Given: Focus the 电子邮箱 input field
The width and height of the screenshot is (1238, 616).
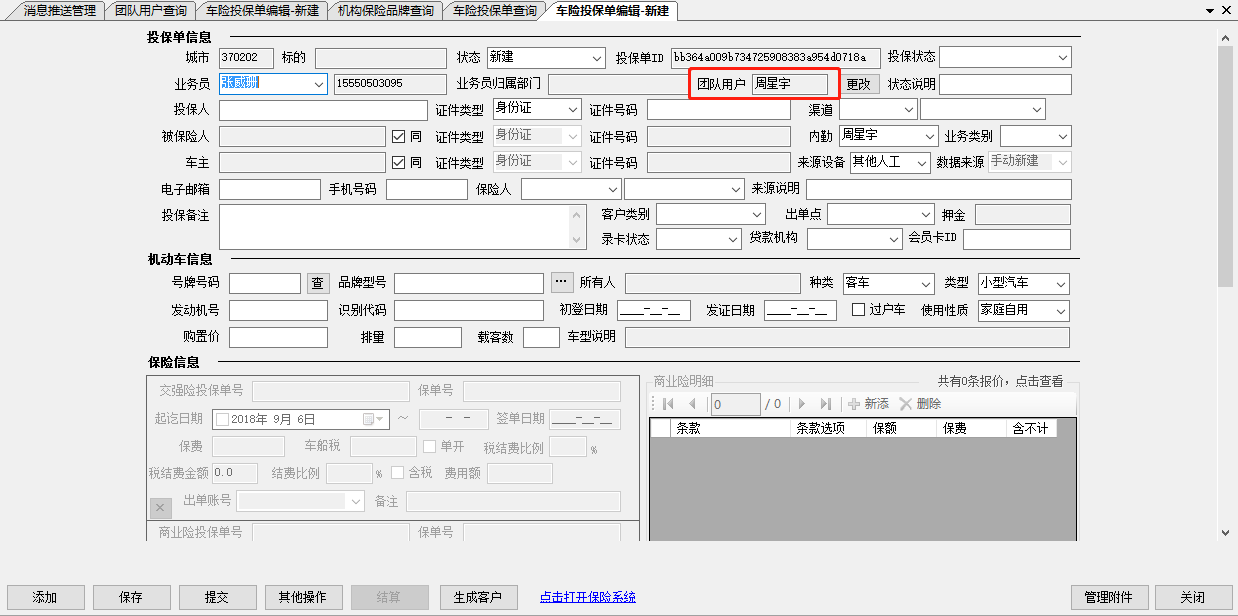Looking at the screenshot, I should (x=270, y=189).
